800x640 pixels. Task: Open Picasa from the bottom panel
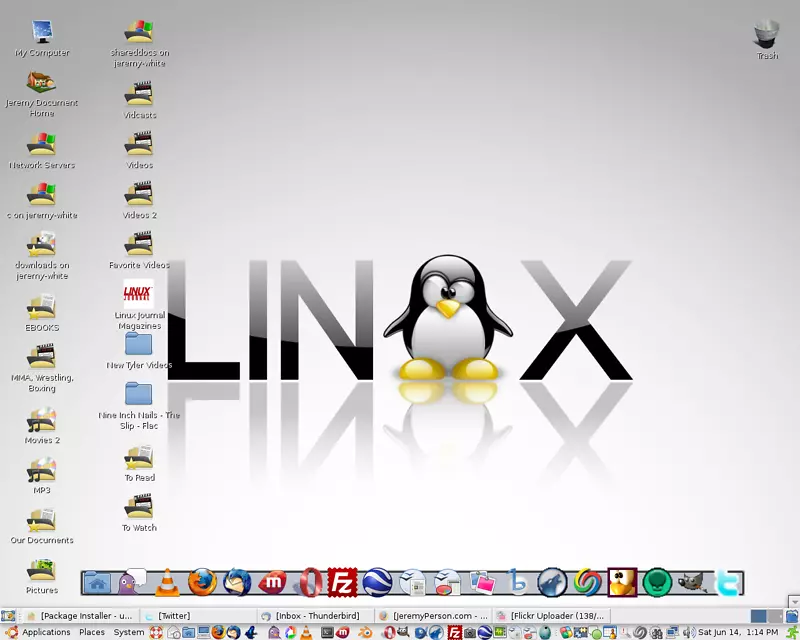click(x=291, y=633)
